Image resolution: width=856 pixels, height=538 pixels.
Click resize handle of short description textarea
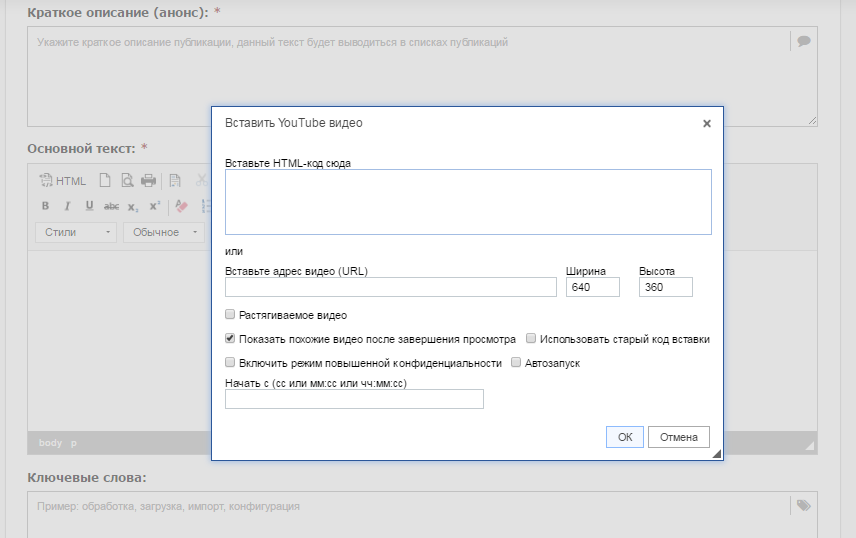click(812, 121)
